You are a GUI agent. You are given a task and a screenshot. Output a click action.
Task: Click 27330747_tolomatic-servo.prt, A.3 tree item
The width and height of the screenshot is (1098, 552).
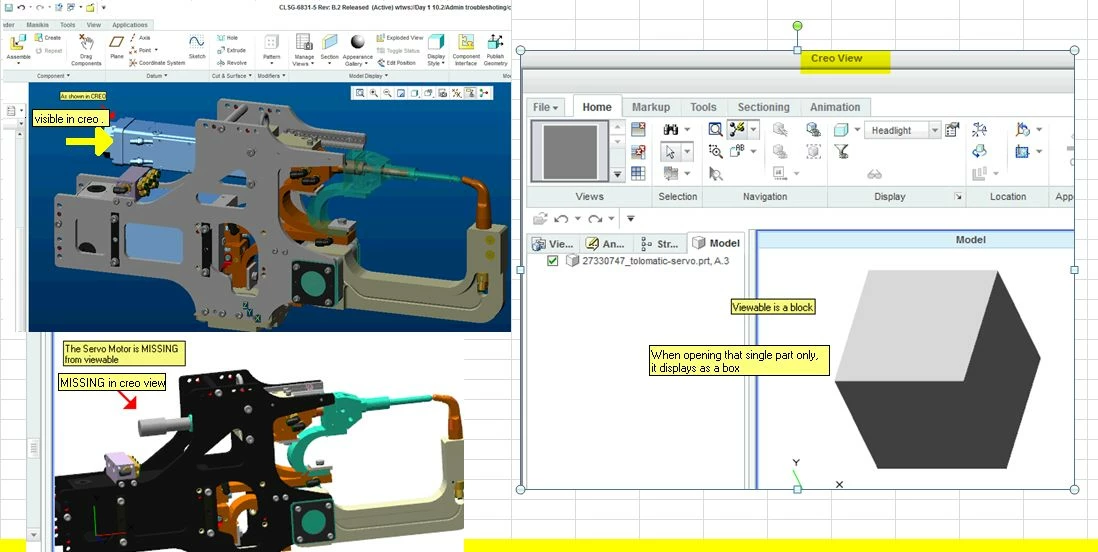tap(655, 261)
